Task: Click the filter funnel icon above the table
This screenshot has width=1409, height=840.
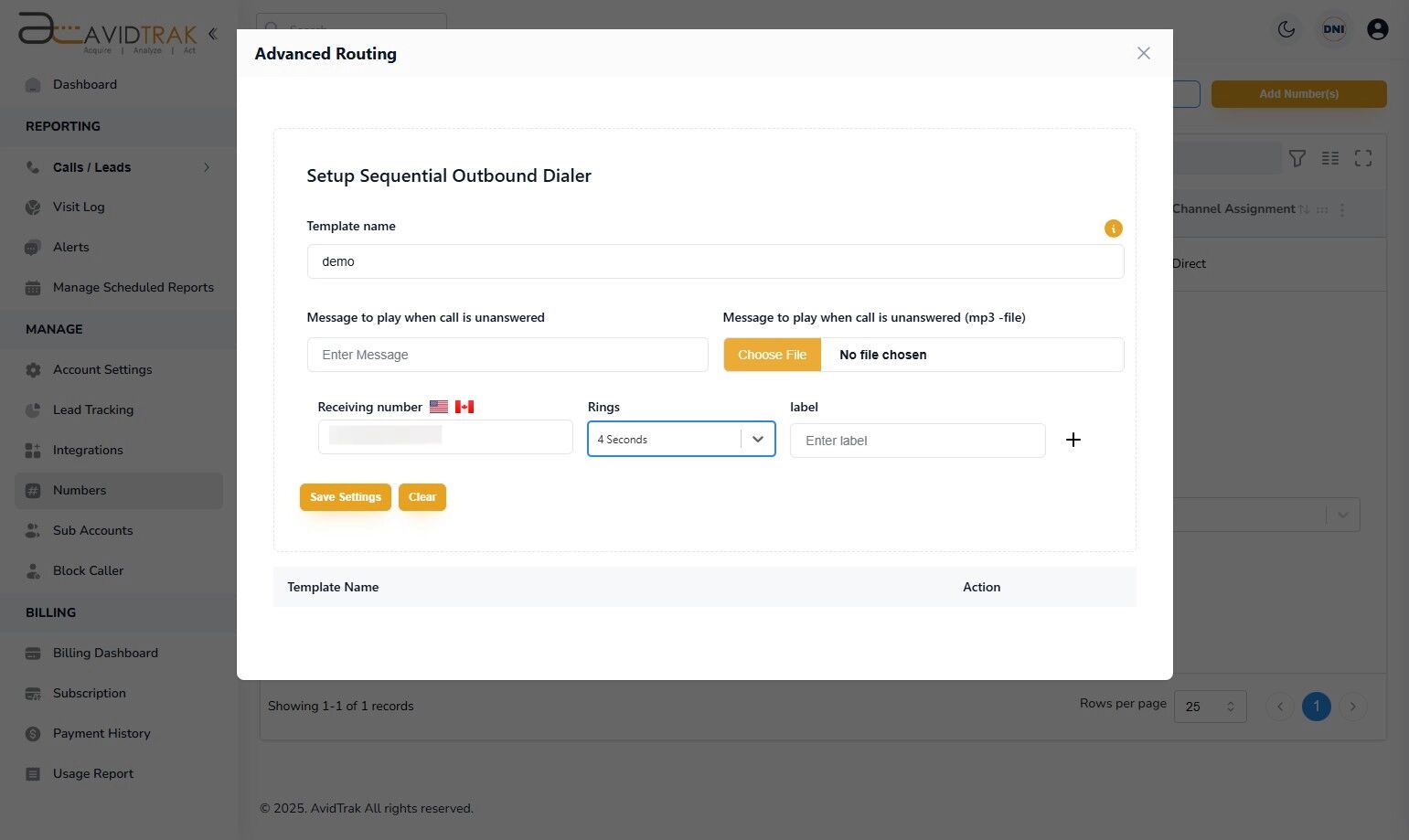Action: [x=1297, y=158]
